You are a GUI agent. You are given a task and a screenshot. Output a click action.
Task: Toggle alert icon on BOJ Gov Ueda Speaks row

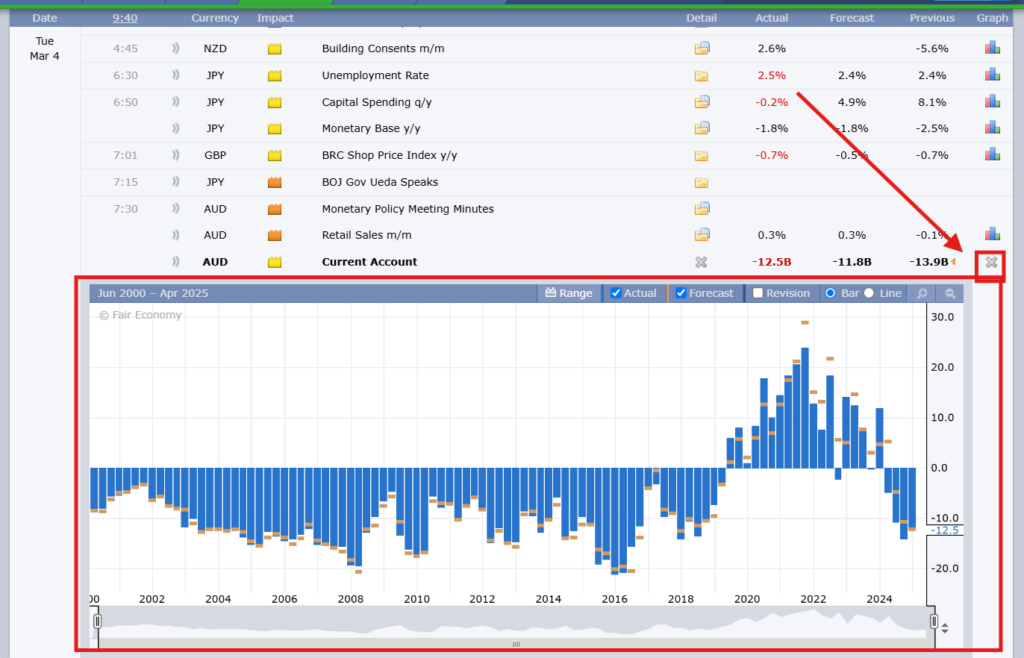coord(175,181)
